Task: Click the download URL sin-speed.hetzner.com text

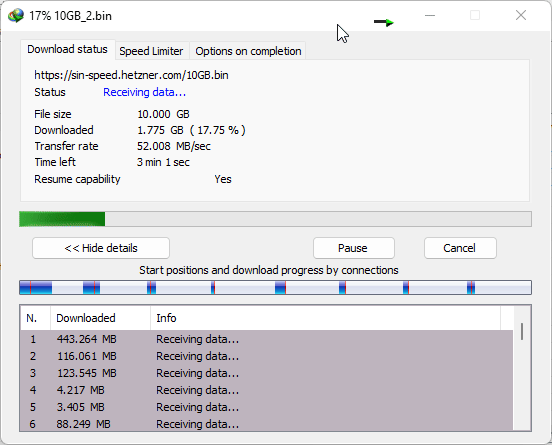Action: point(131,75)
